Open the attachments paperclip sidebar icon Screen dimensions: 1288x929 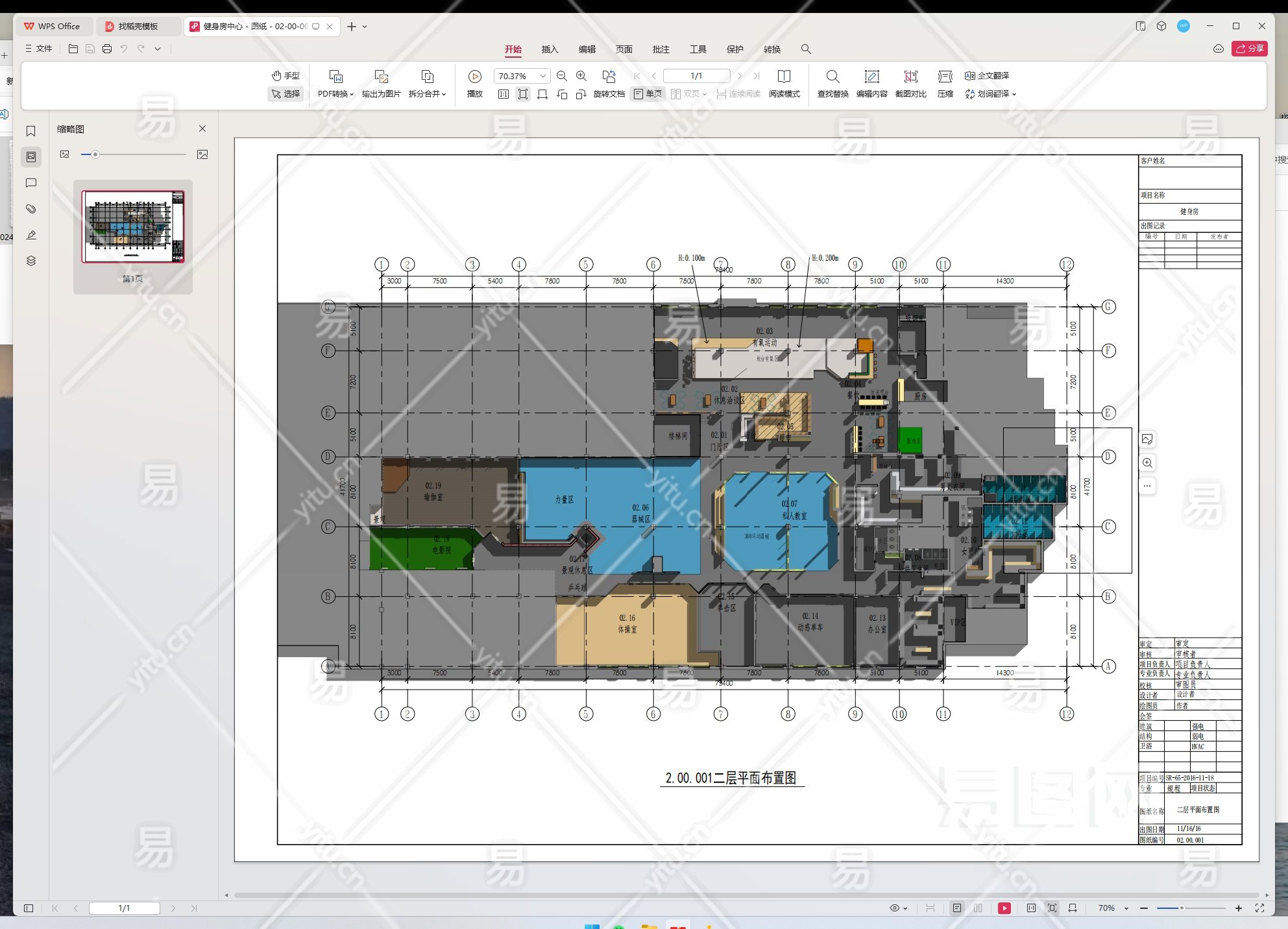pyautogui.click(x=30, y=209)
